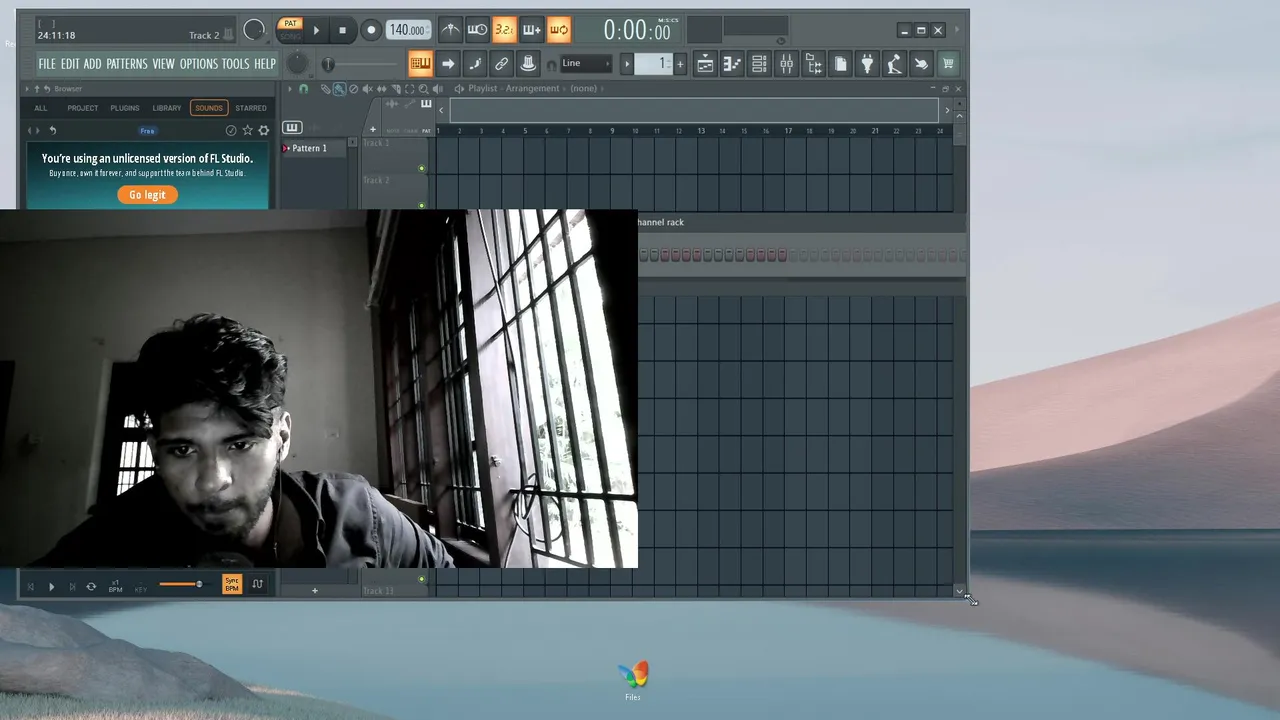This screenshot has height=720, width=1280.
Task: Open the Channel rack view icon
Action: coord(759,64)
